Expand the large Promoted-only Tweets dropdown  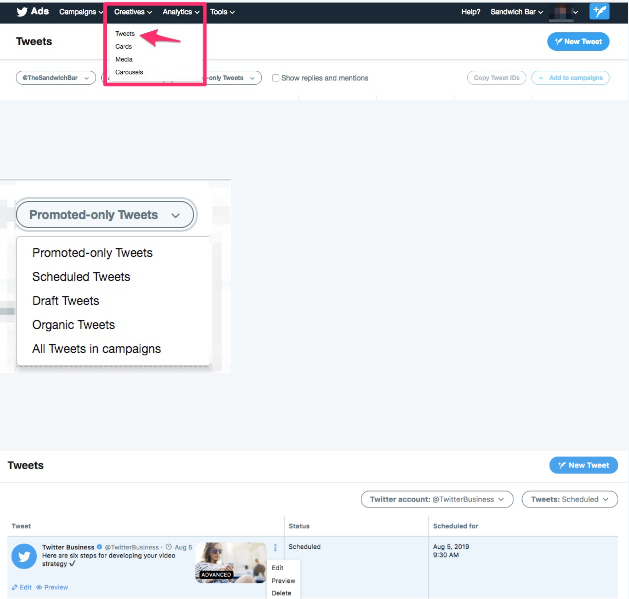pyautogui.click(x=105, y=215)
